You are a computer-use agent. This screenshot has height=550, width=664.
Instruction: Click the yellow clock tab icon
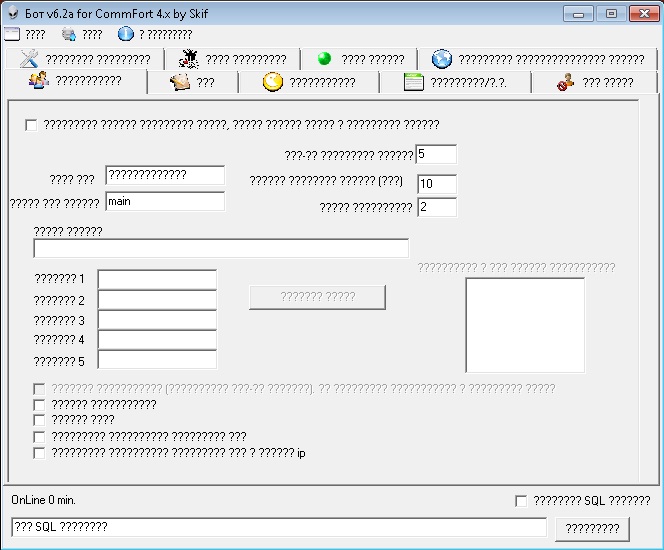pyautogui.click(x=272, y=82)
